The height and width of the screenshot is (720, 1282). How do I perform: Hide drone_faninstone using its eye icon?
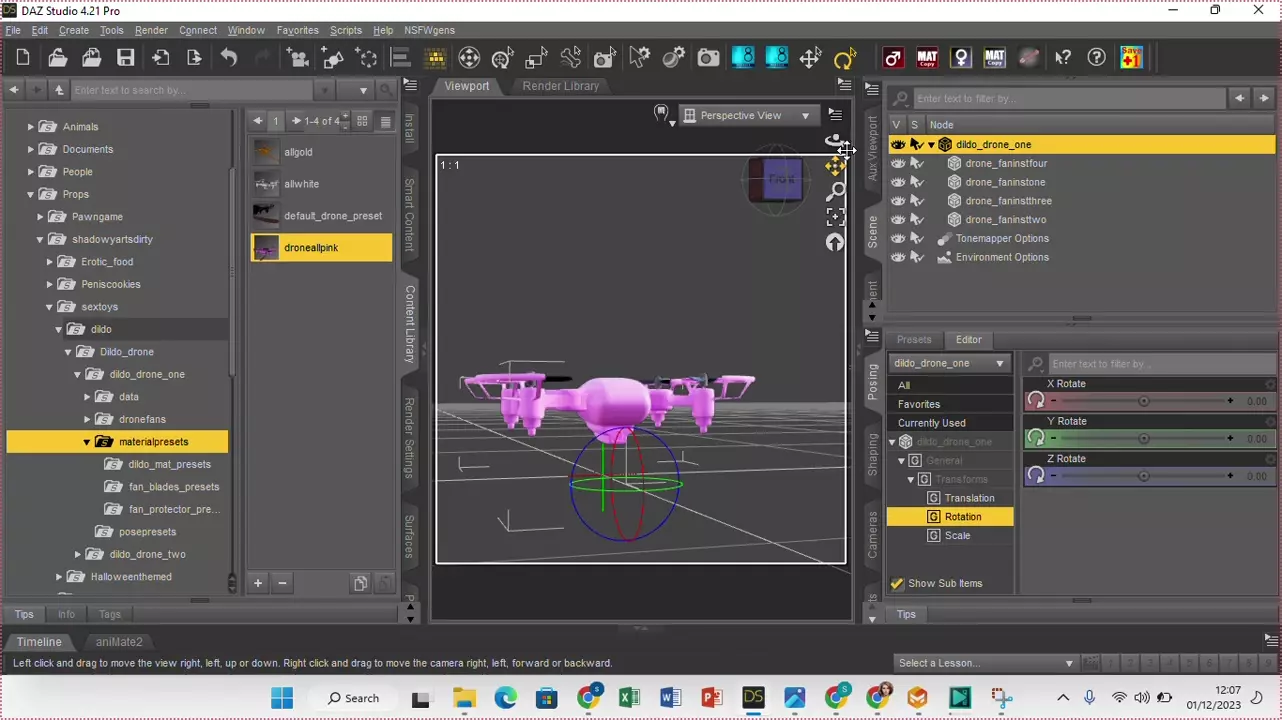click(897, 182)
